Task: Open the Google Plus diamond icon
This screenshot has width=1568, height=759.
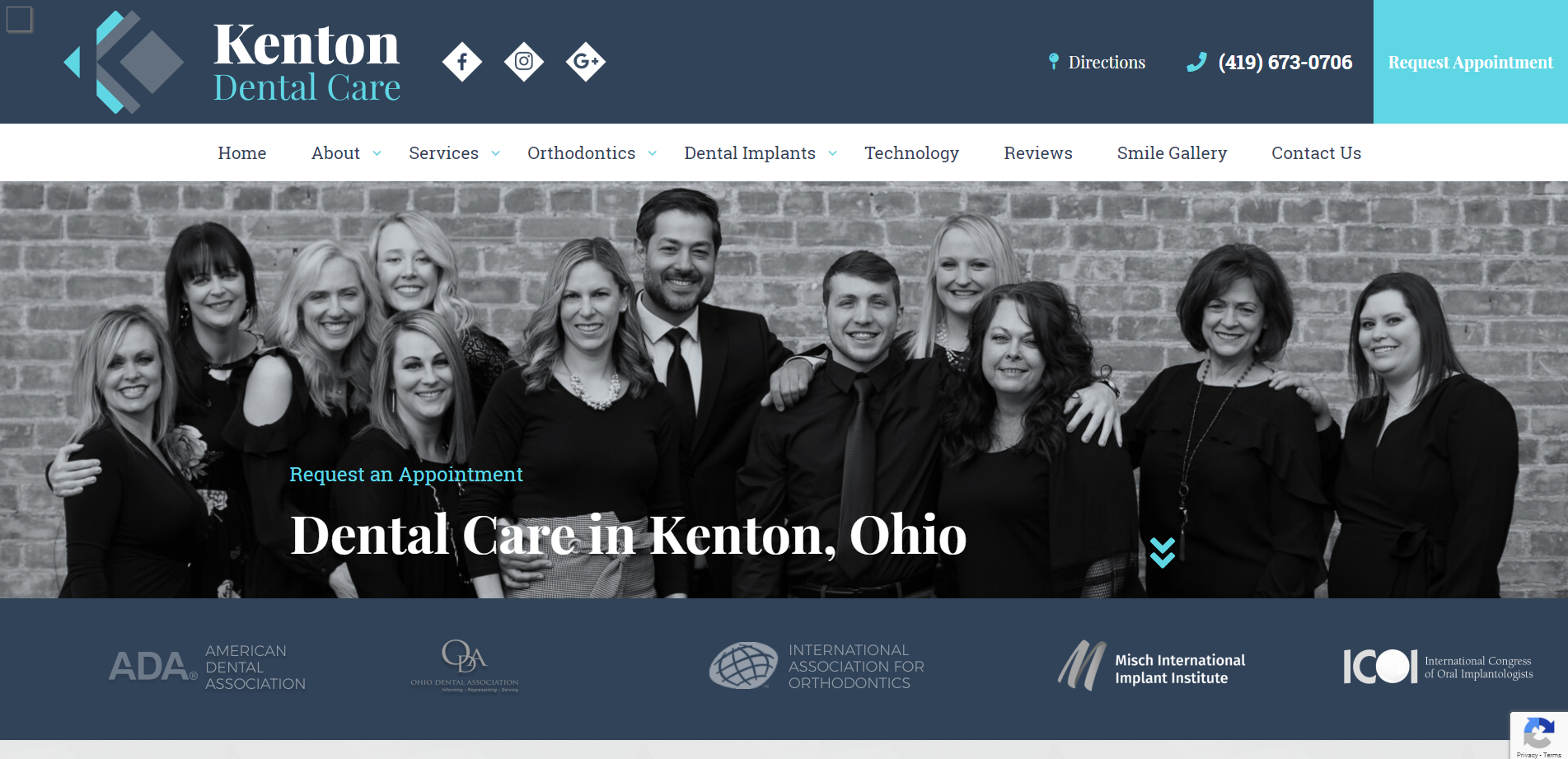Action: (x=586, y=62)
